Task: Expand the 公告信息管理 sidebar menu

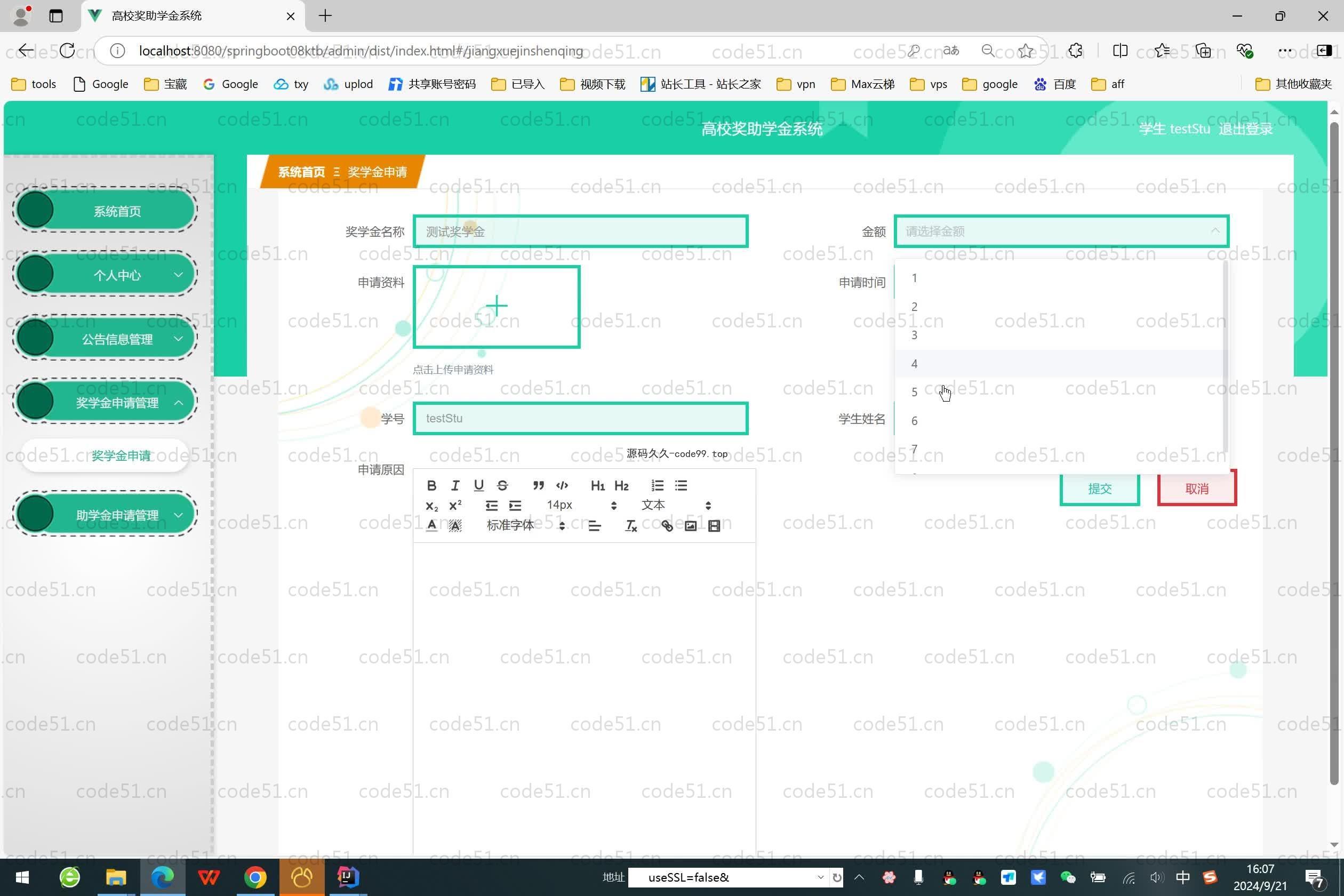Action: tap(105, 339)
